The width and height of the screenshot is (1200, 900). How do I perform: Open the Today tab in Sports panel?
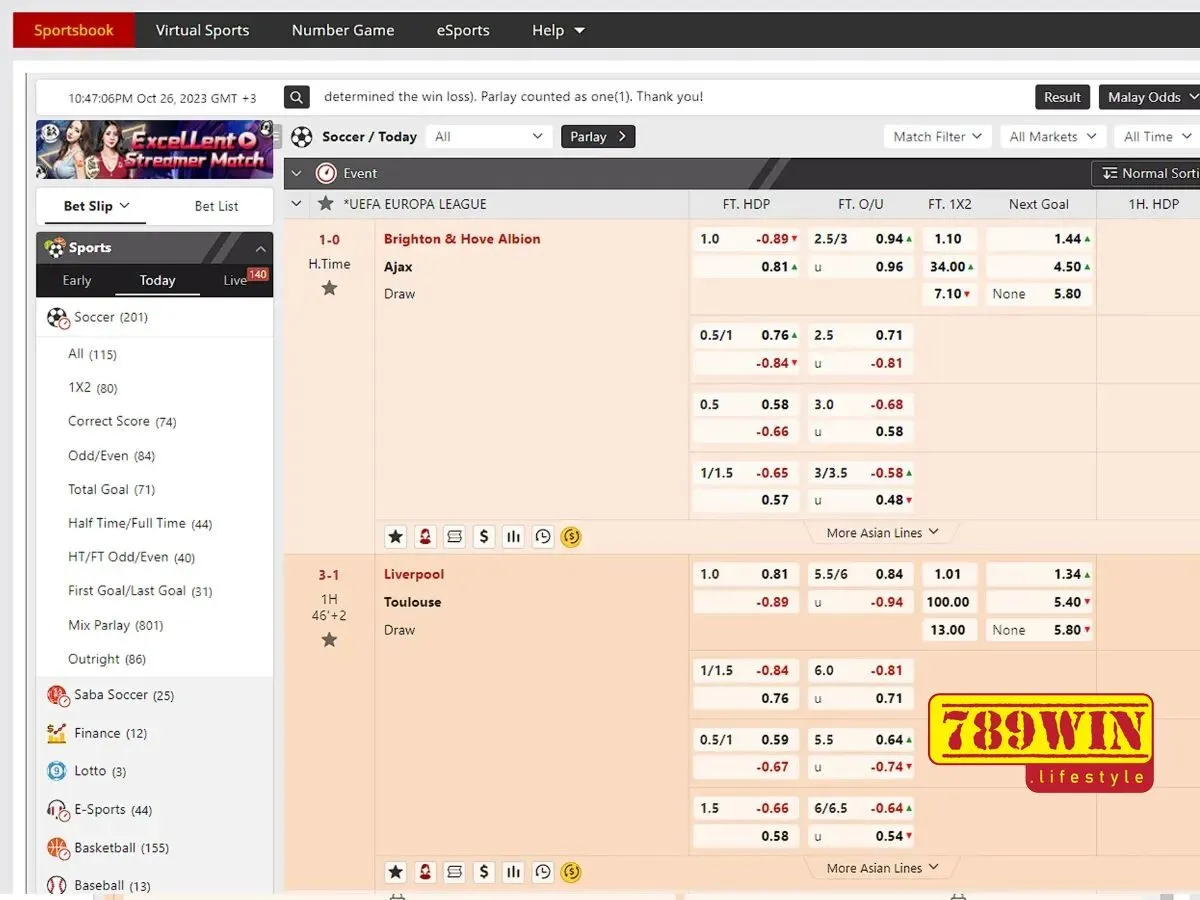coord(157,280)
